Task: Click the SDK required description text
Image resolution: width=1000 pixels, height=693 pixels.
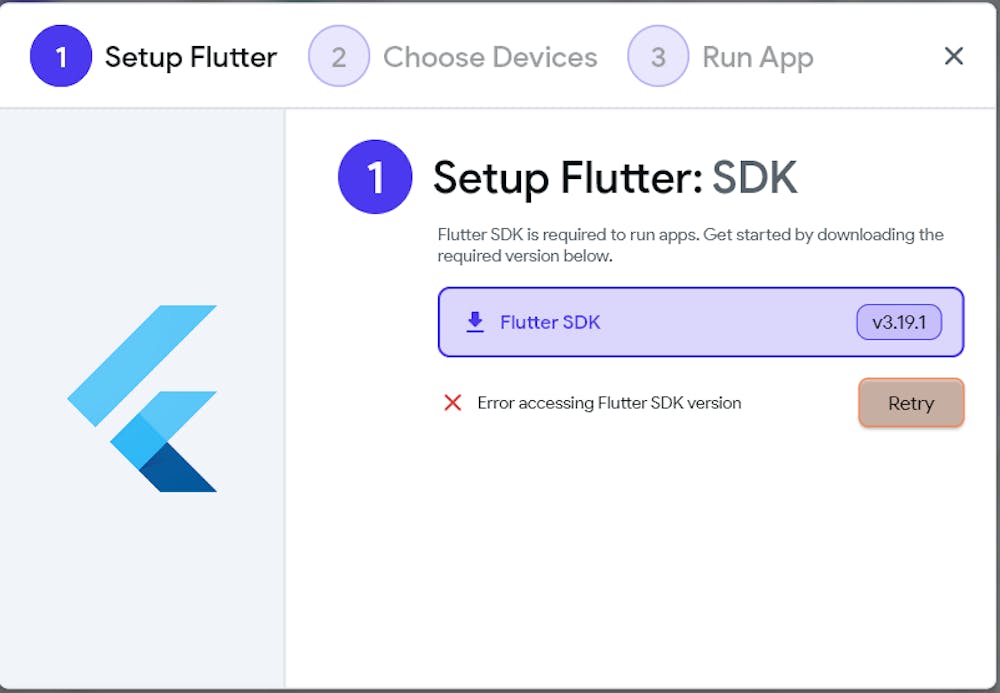Action: (690, 245)
